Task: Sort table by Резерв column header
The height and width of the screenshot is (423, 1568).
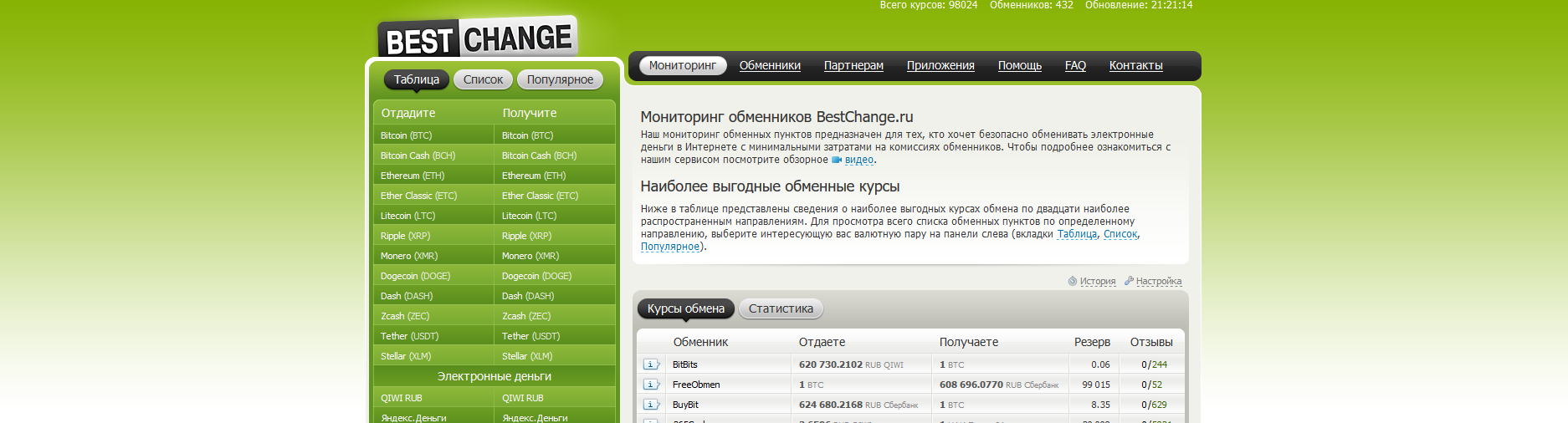Action: point(1092,342)
